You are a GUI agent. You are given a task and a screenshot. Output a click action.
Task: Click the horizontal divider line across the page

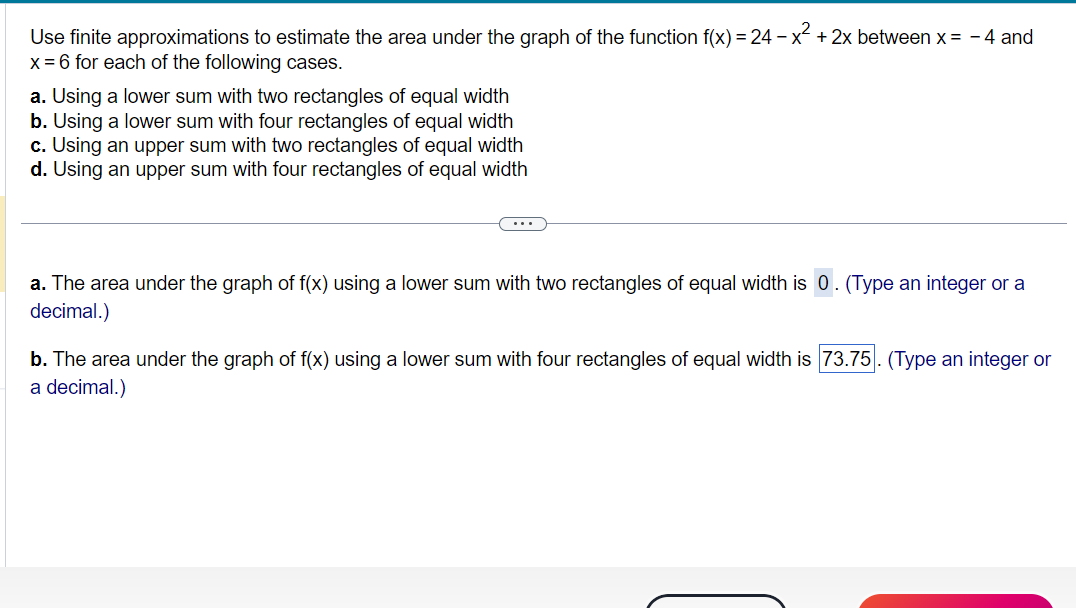point(250,223)
